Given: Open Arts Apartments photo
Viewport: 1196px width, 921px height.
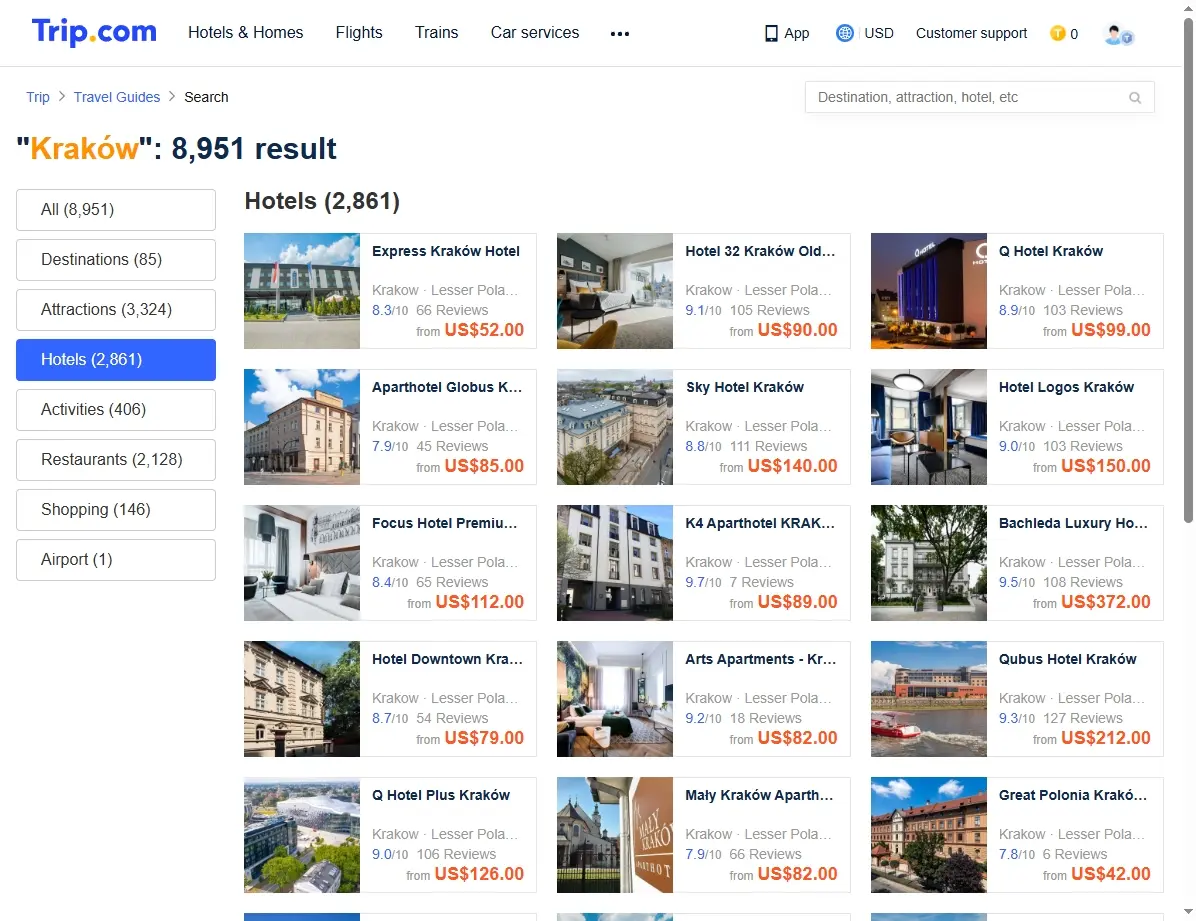Looking at the screenshot, I should coord(615,699).
